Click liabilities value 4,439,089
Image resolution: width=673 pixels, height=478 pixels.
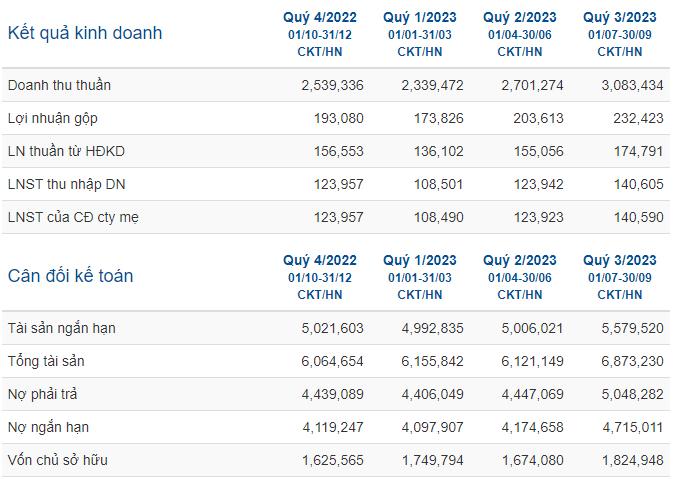point(332,395)
